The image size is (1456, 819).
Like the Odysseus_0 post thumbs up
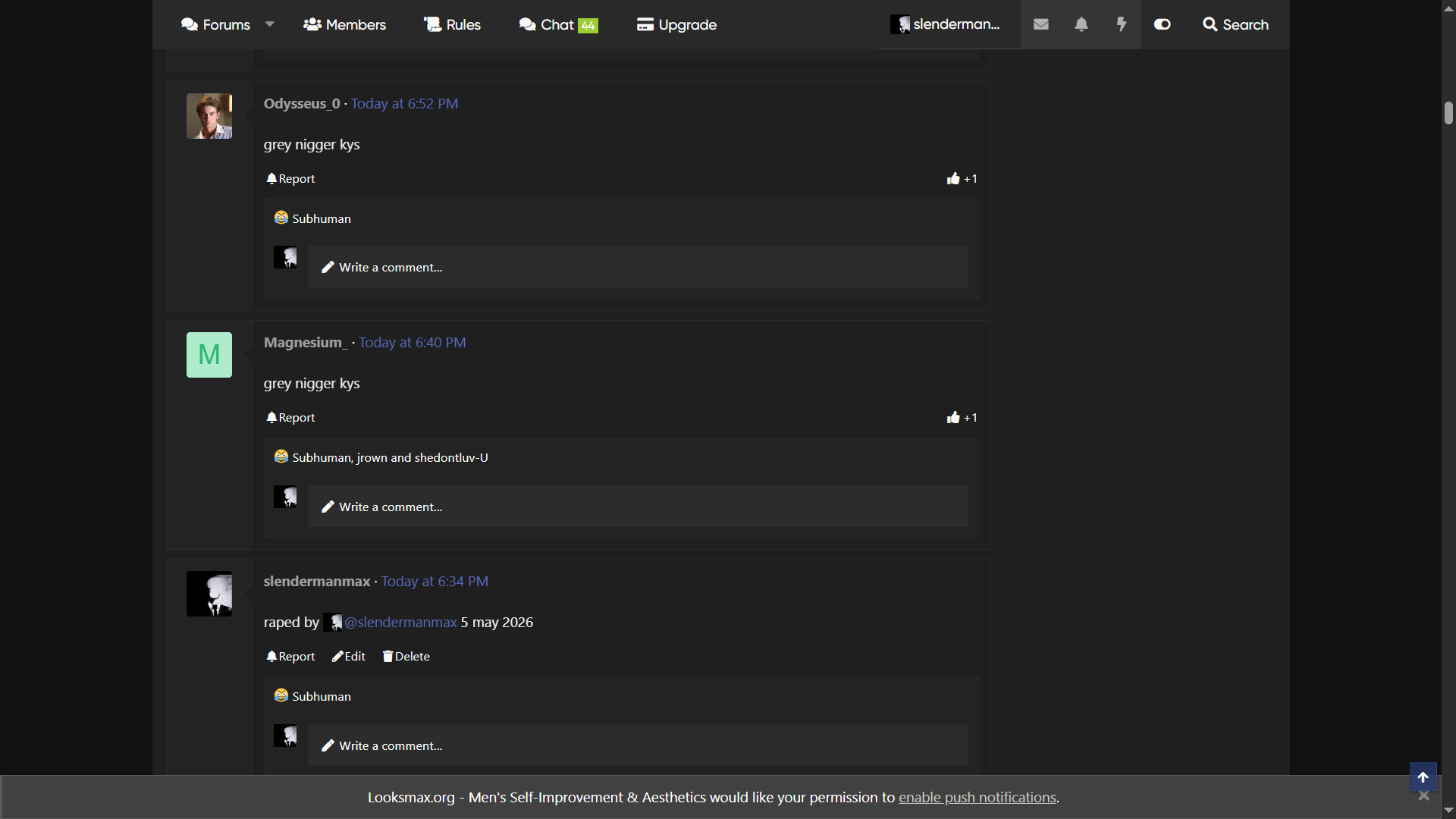[x=962, y=178]
